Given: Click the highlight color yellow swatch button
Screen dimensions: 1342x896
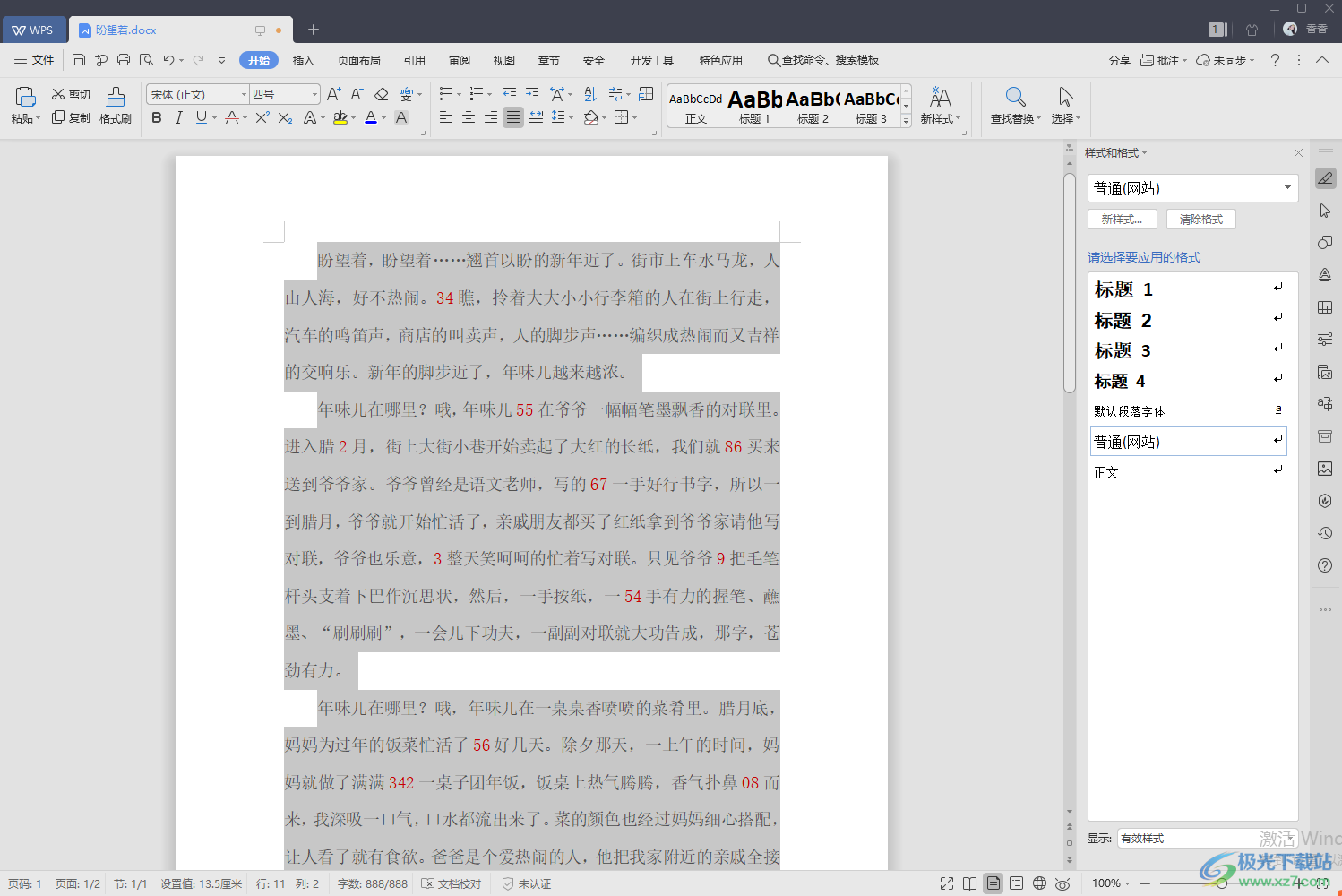Looking at the screenshot, I should 340,117.
